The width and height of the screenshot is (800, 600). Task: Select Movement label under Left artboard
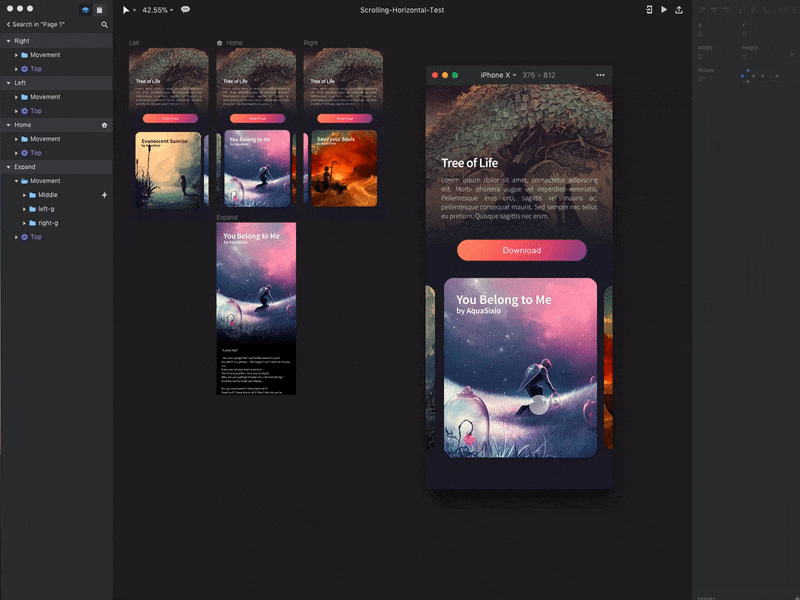pyautogui.click(x=45, y=97)
